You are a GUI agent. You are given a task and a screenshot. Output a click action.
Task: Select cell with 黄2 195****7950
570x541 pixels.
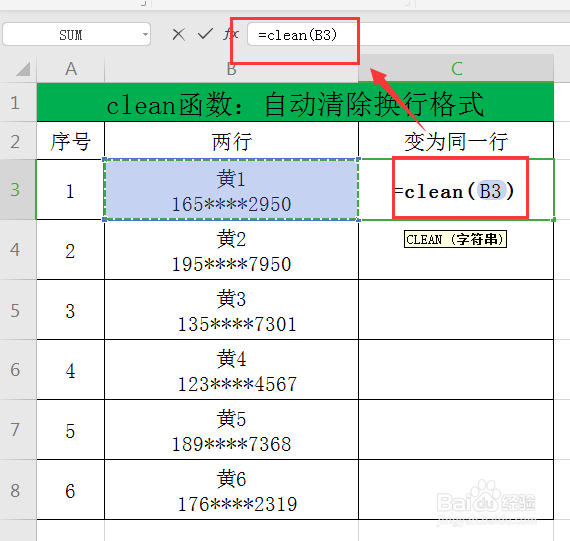(x=231, y=250)
